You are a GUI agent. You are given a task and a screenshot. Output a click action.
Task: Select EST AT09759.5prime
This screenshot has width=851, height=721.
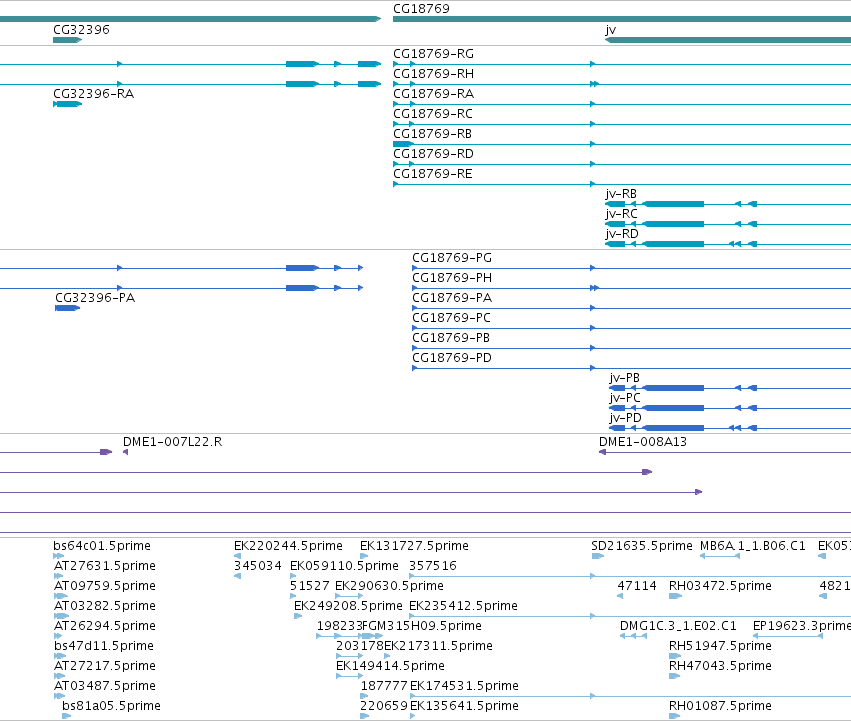(105, 586)
